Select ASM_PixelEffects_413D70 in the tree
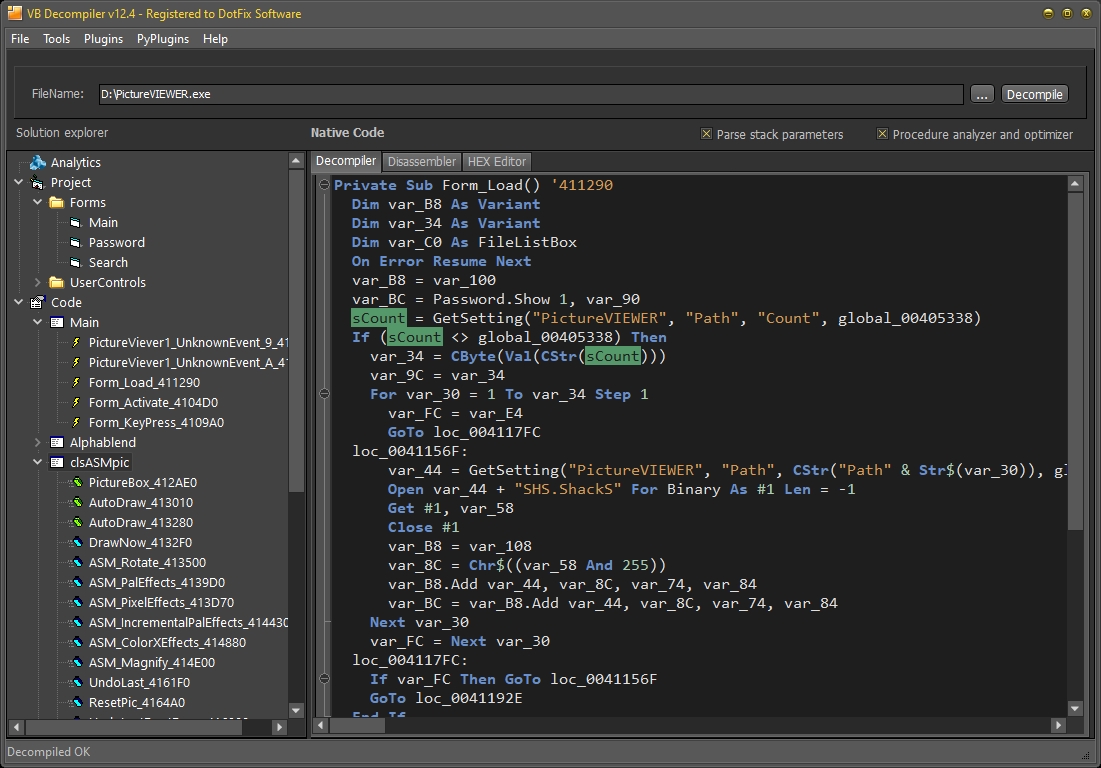The image size is (1101, 768). pyautogui.click(x=161, y=602)
